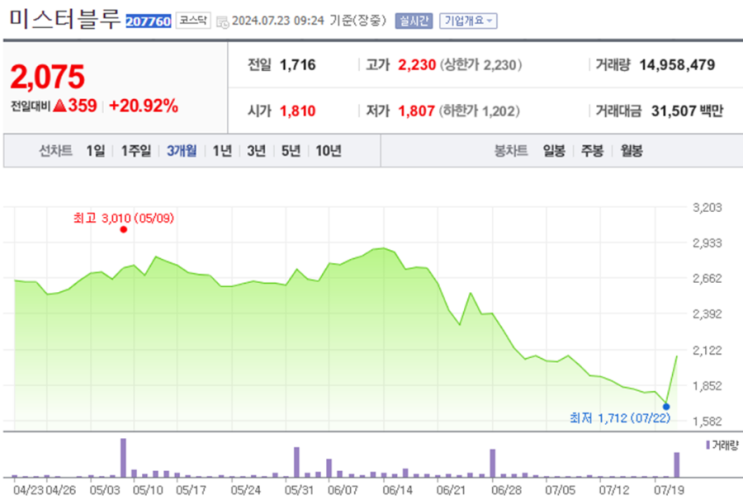
Task: Open the 기업개요 dropdown
Action: 468,21
